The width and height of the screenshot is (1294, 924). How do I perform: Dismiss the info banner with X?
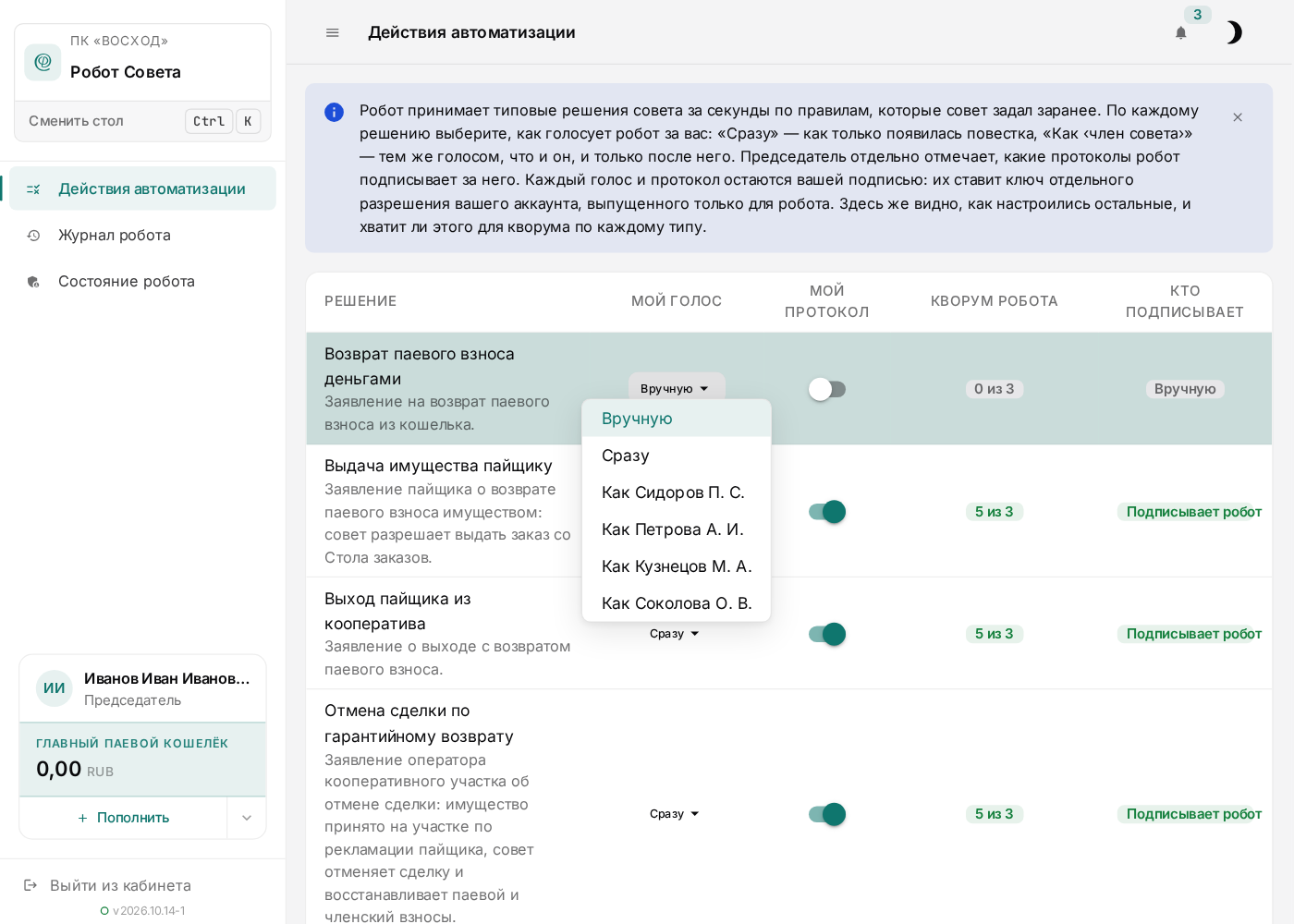pos(1238,117)
